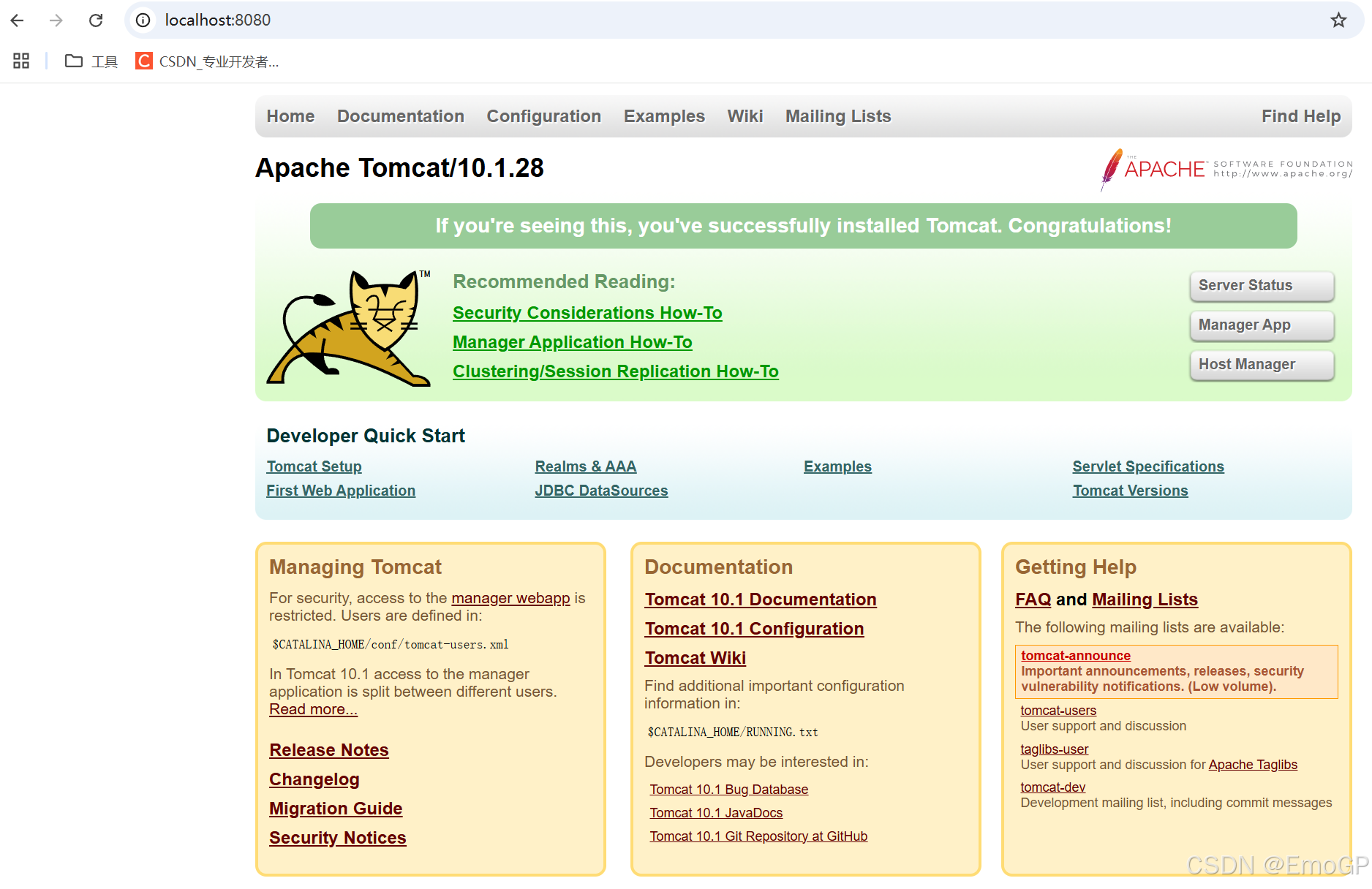
Task: Open the tomcat-dev mailing list link
Action: click(x=1053, y=787)
